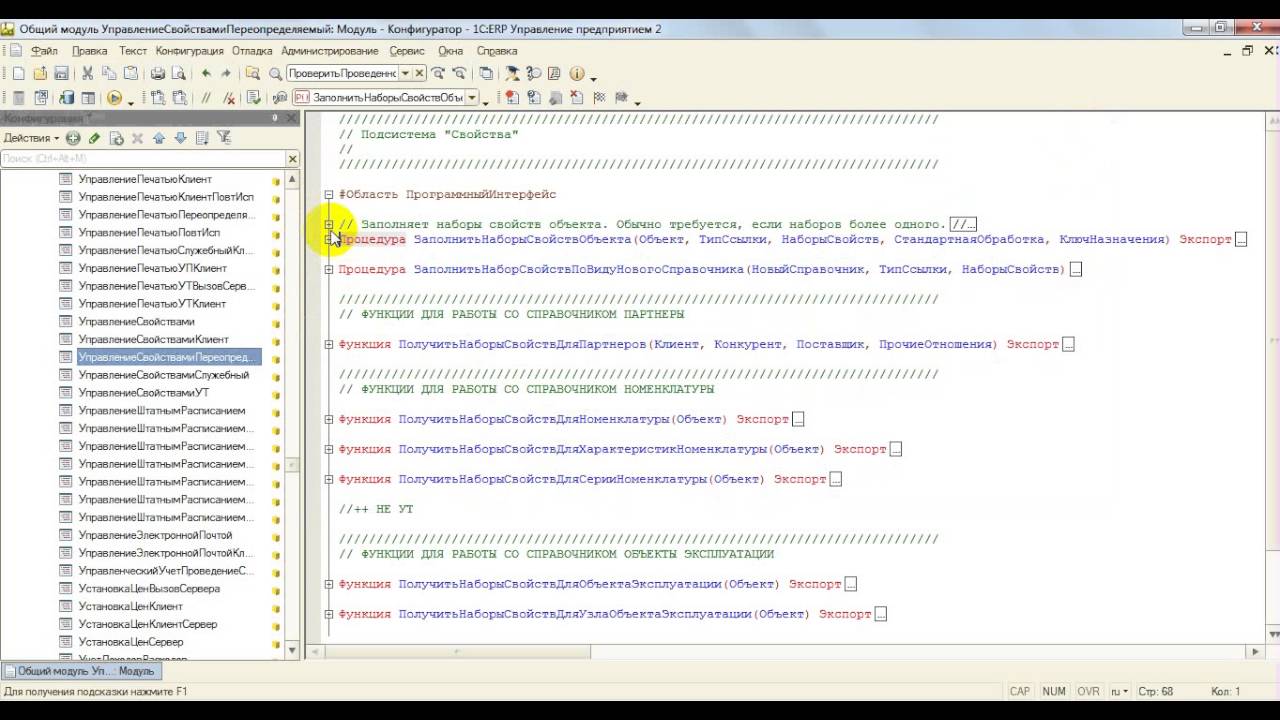Image resolution: width=1280 pixels, height=720 pixels.
Task: Click the Paste clipboard icon
Action: 130,73
